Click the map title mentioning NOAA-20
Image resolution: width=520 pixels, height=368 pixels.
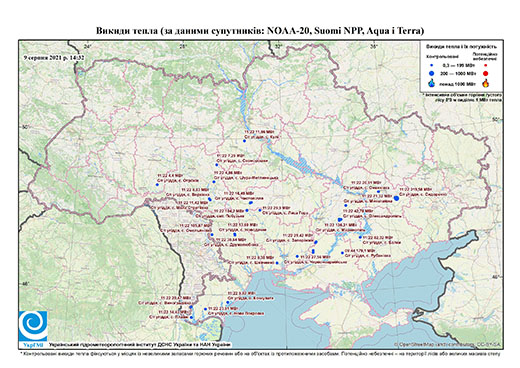[260, 31]
